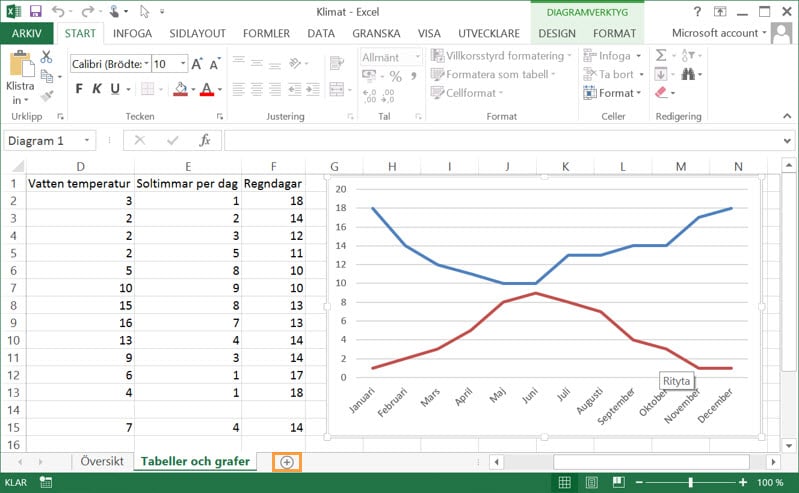Click Microsoft account dropdown
The width and height of the screenshot is (799, 493).
point(718,33)
